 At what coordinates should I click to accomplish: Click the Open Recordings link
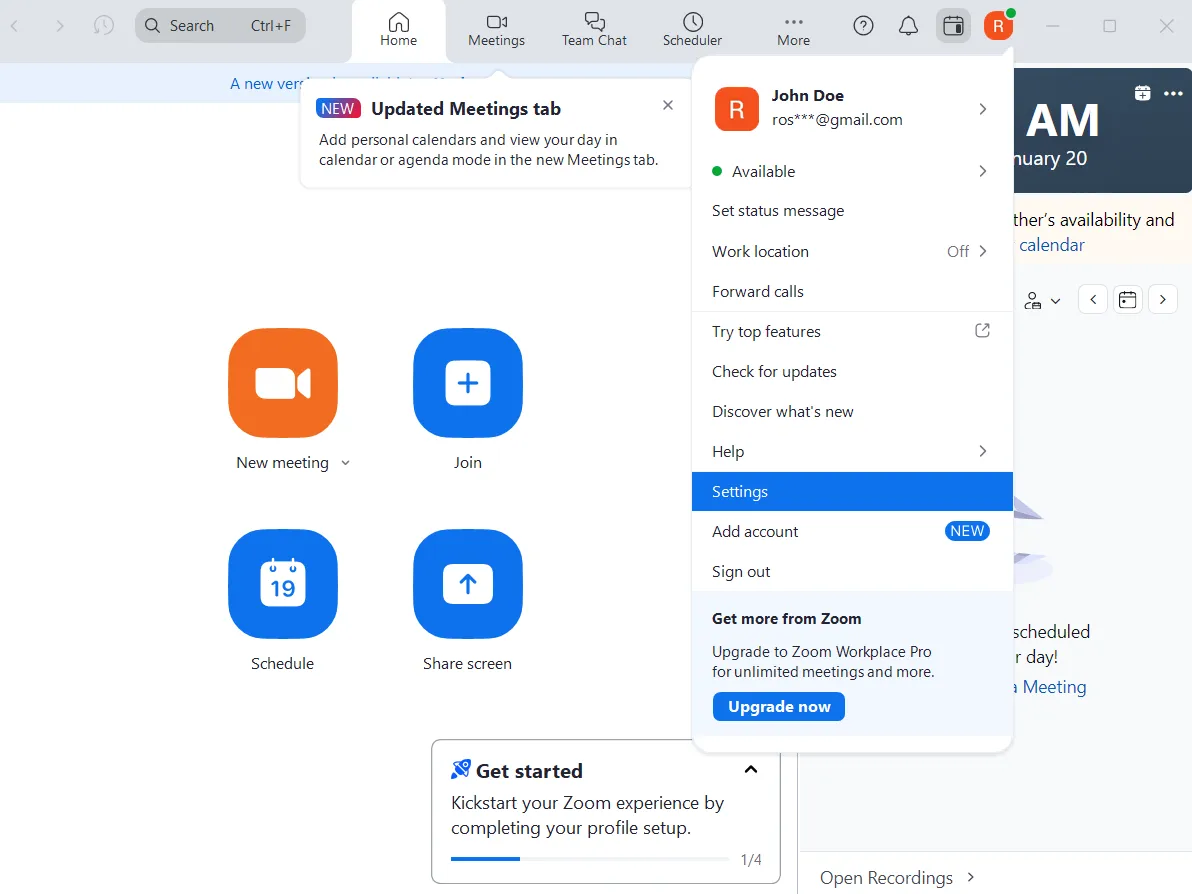(x=886, y=877)
